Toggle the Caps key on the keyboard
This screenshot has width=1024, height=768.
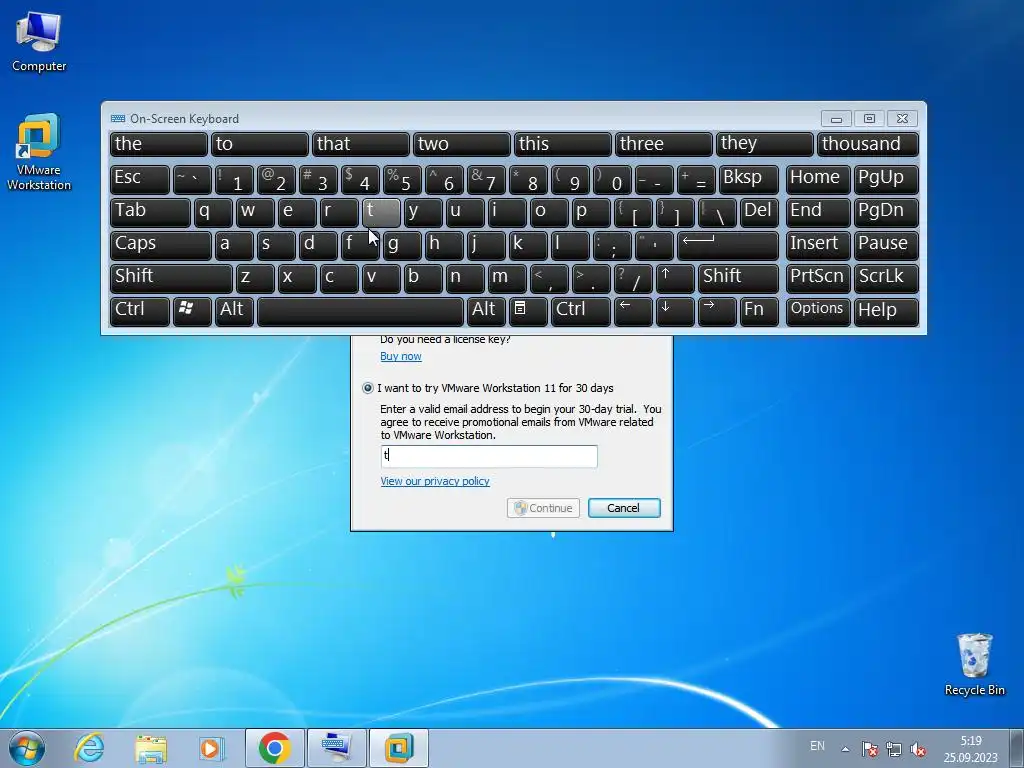tap(161, 246)
